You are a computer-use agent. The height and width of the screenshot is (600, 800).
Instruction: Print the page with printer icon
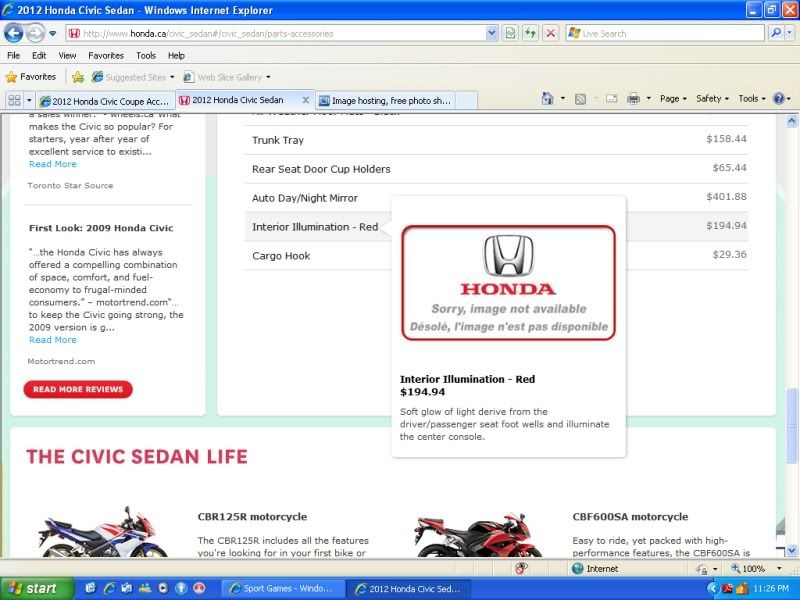point(633,99)
